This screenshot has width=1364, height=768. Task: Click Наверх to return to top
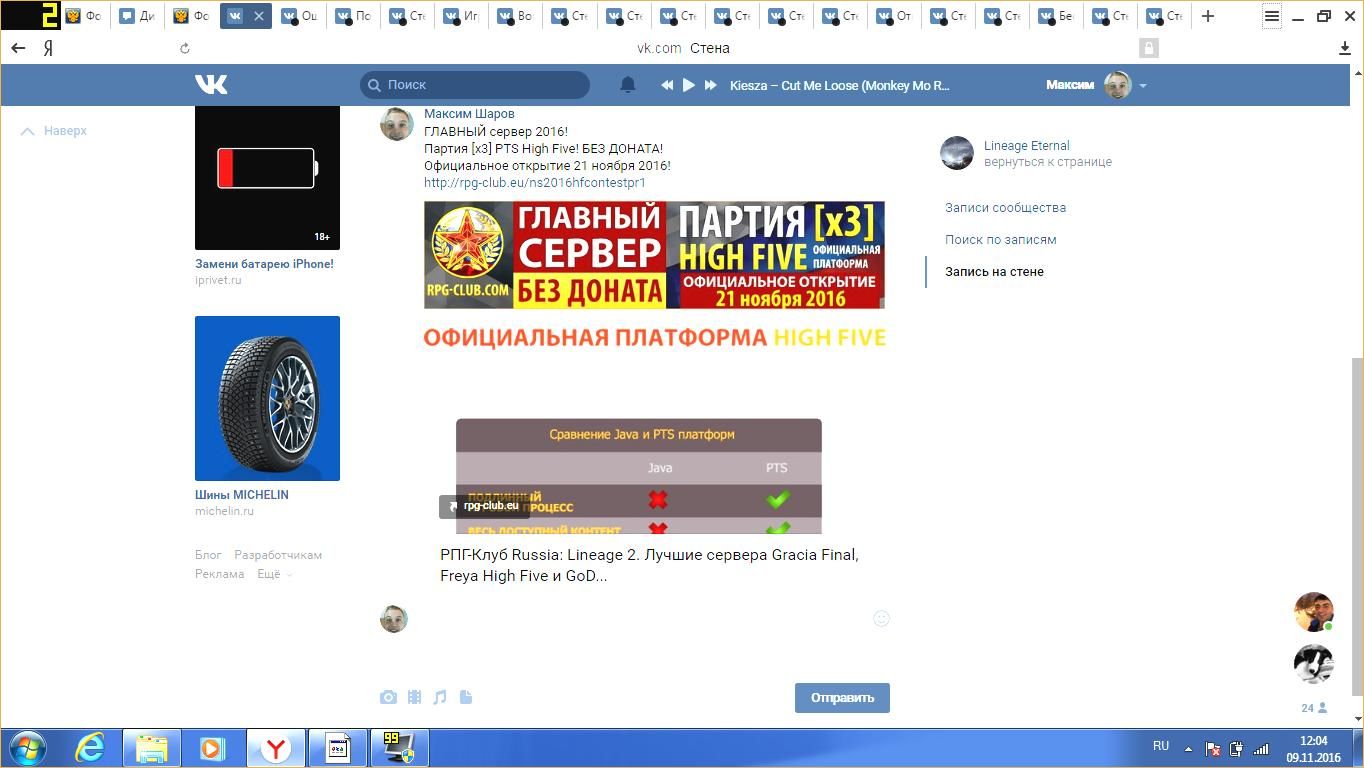(55, 131)
